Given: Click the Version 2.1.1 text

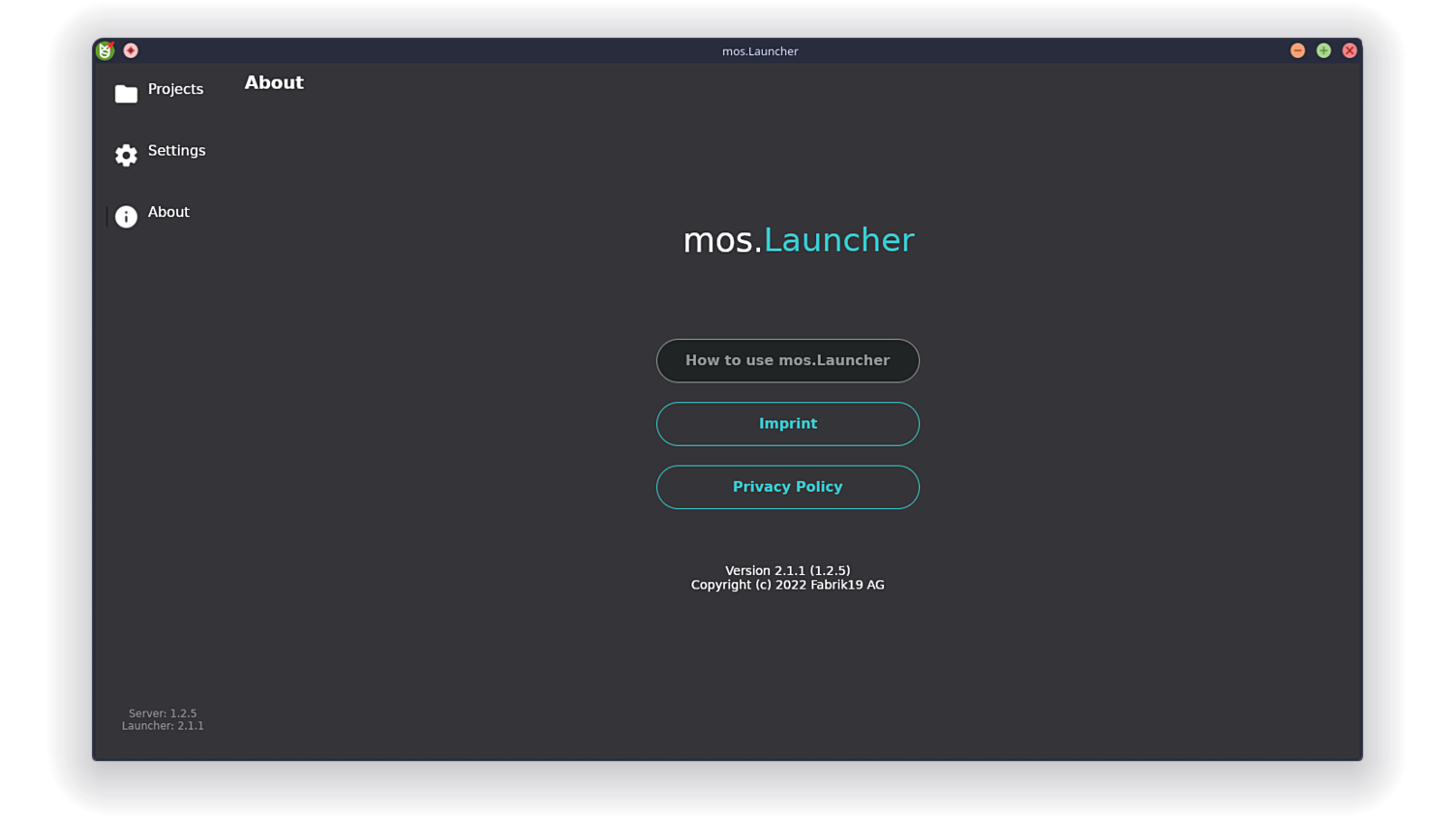Looking at the screenshot, I should pyautogui.click(x=787, y=570).
